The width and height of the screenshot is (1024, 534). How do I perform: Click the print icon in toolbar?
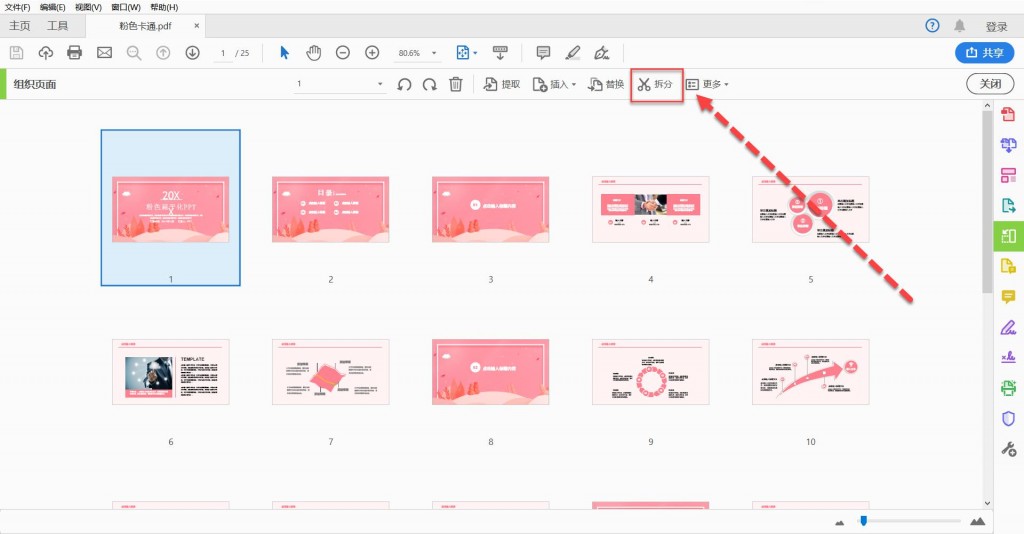click(74, 53)
